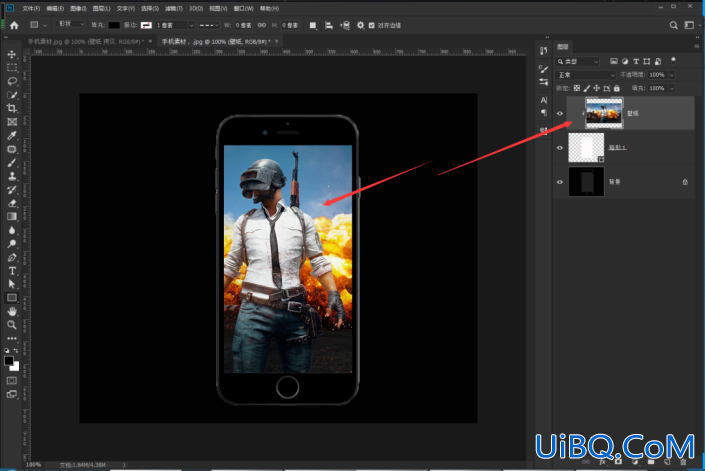Image resolution: width=705 pixels, height=471 pixels.
Task: Toggle layer filtering switch
Action: click(x=673, y=60)
